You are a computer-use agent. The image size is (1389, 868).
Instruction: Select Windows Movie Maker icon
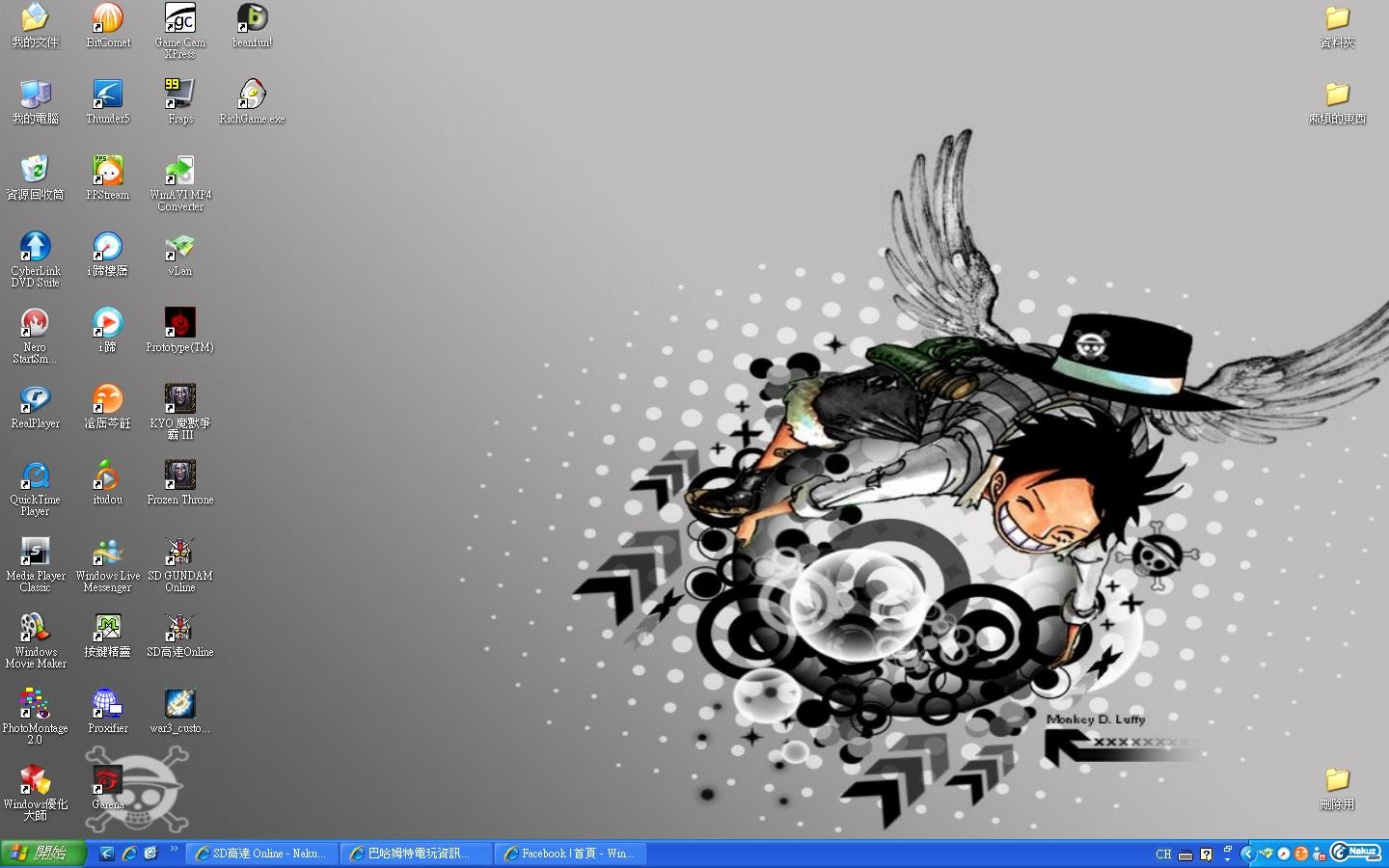tap(36, 640)
